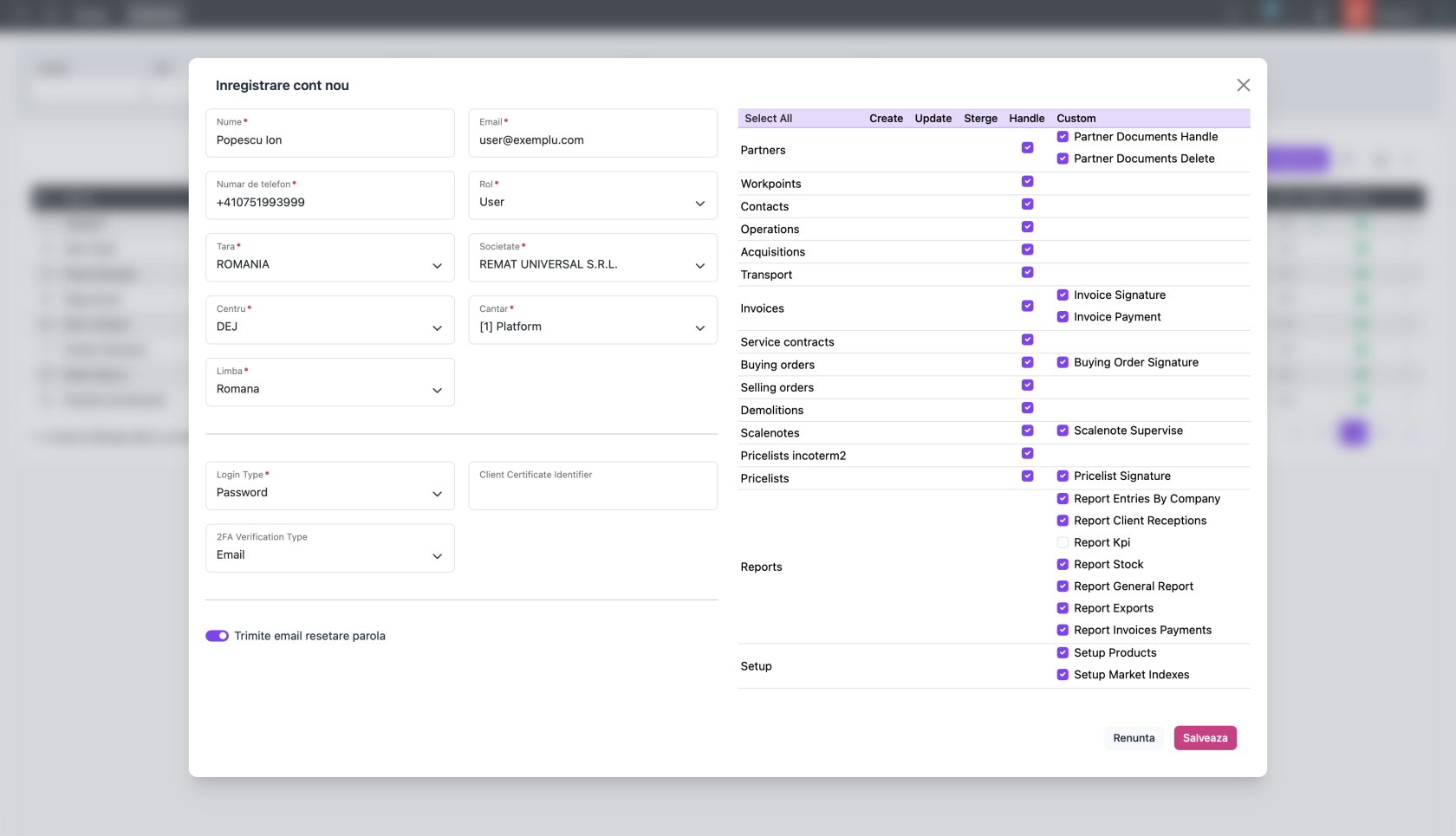The width and height of the screenshot is (1456, 836).
Task: Uncheck Partner Documents Delete permission
Action: (1063, 159)
